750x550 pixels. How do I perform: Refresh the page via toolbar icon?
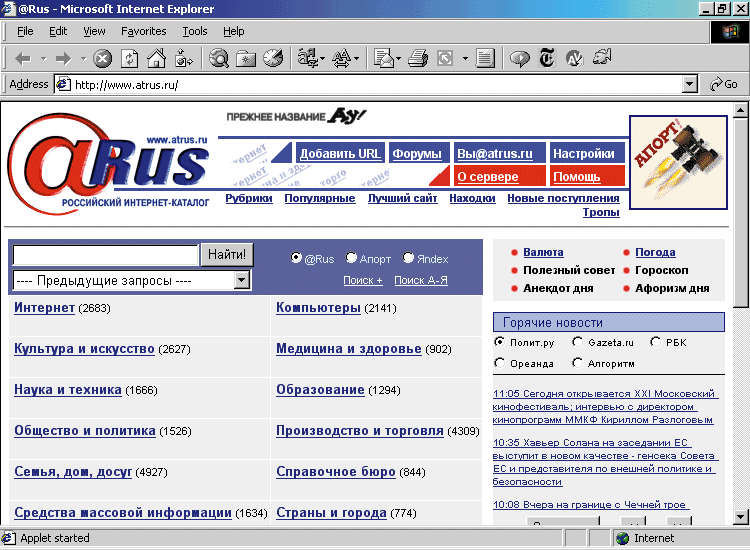tap(130, 59)
